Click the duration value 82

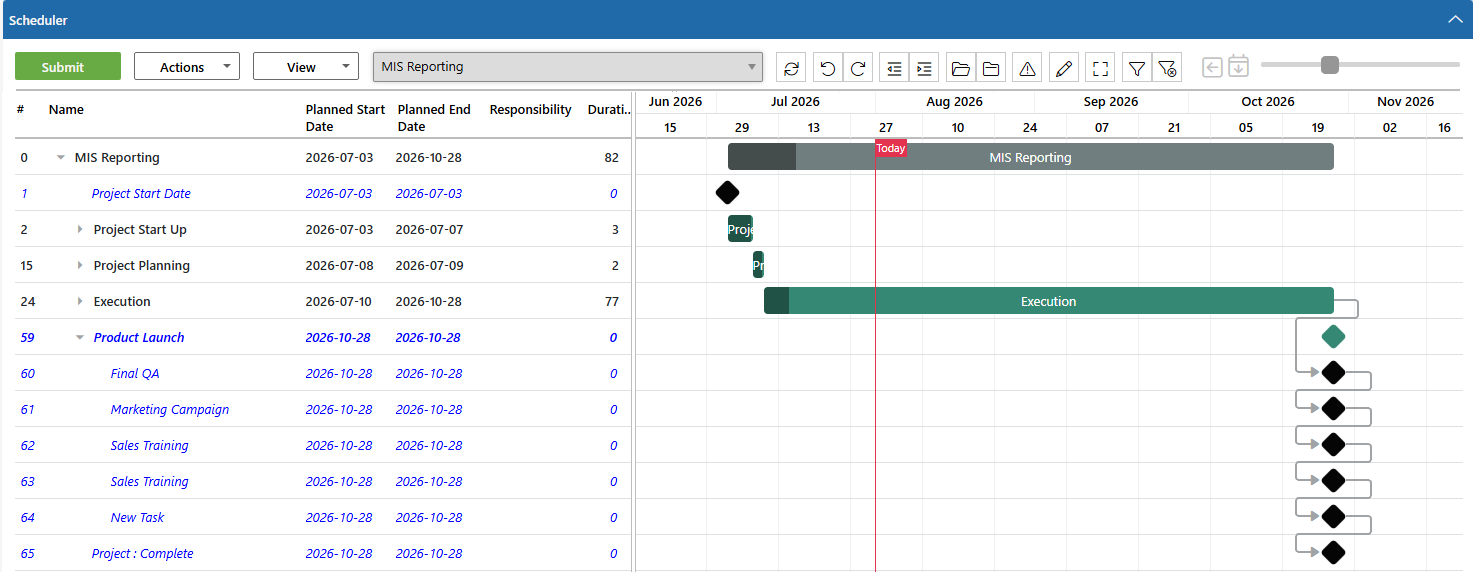pos(611,158)
